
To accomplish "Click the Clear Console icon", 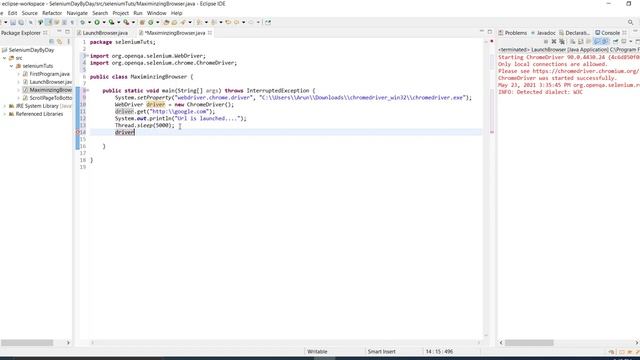I will [x=572, y=41].
